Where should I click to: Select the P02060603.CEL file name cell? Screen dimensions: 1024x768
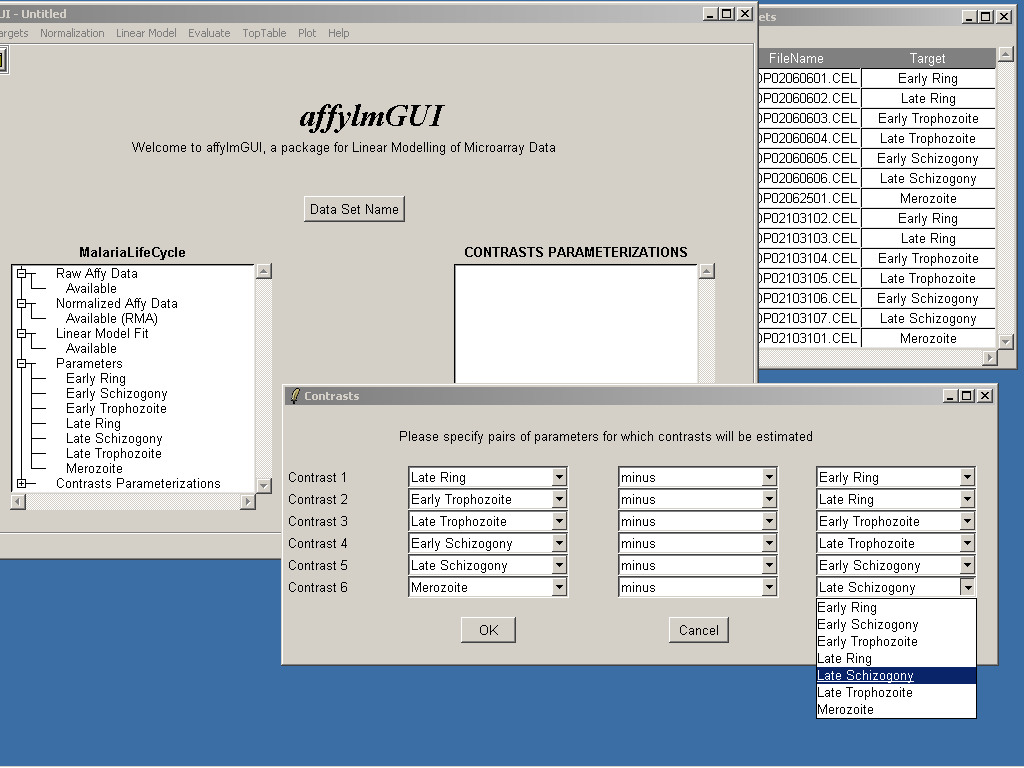click(808, 119)
